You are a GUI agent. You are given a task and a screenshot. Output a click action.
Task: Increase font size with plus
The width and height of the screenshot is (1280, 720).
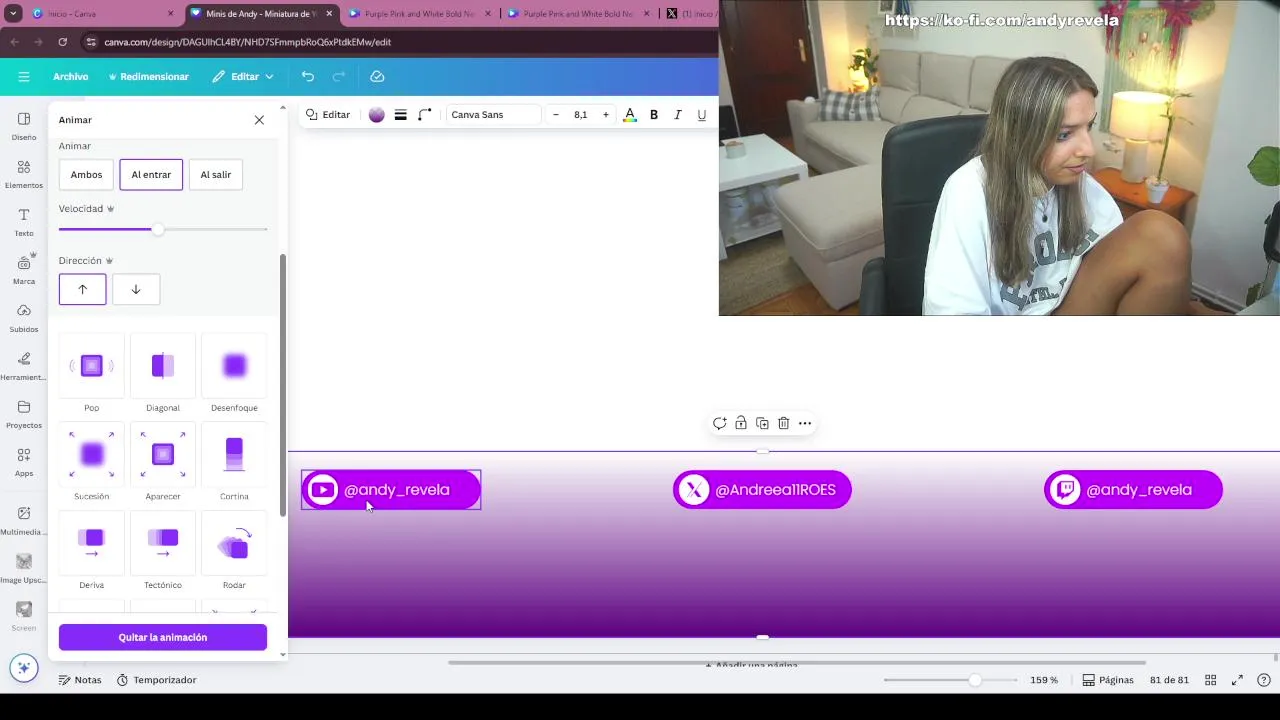click(605, 115)
